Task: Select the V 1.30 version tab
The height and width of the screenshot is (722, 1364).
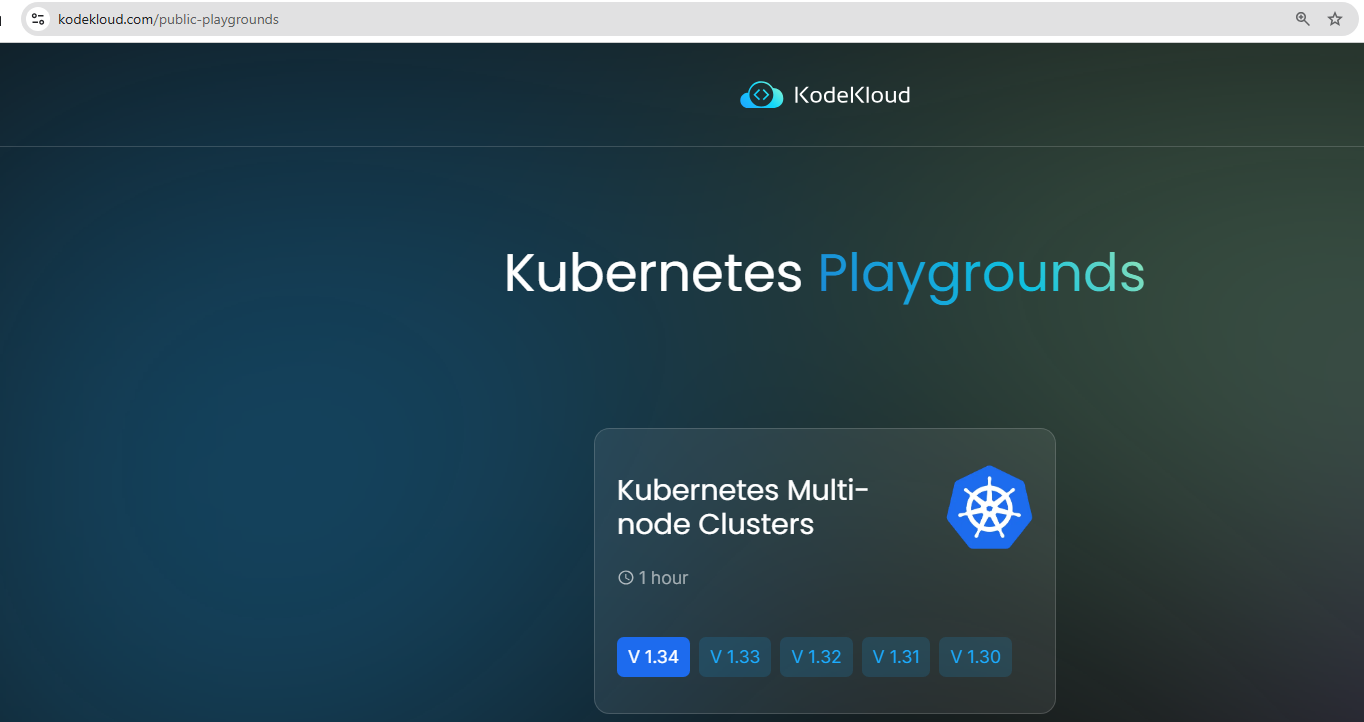Action: (975, 657)
